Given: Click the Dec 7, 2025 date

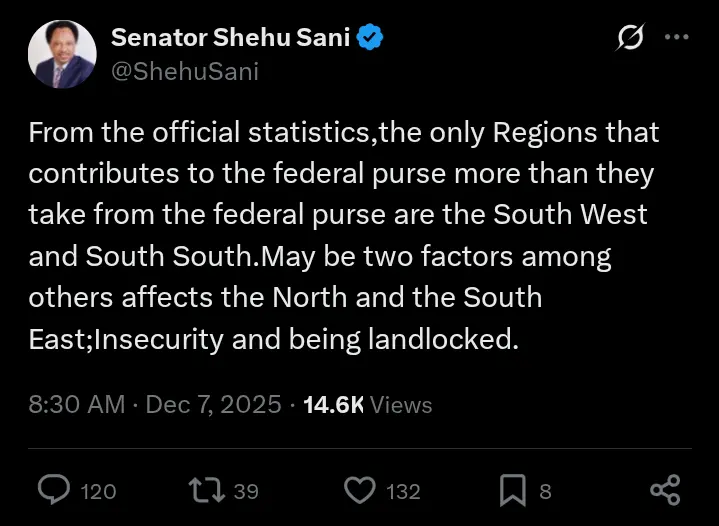Looking at the screenshot, I should [214, 405].
